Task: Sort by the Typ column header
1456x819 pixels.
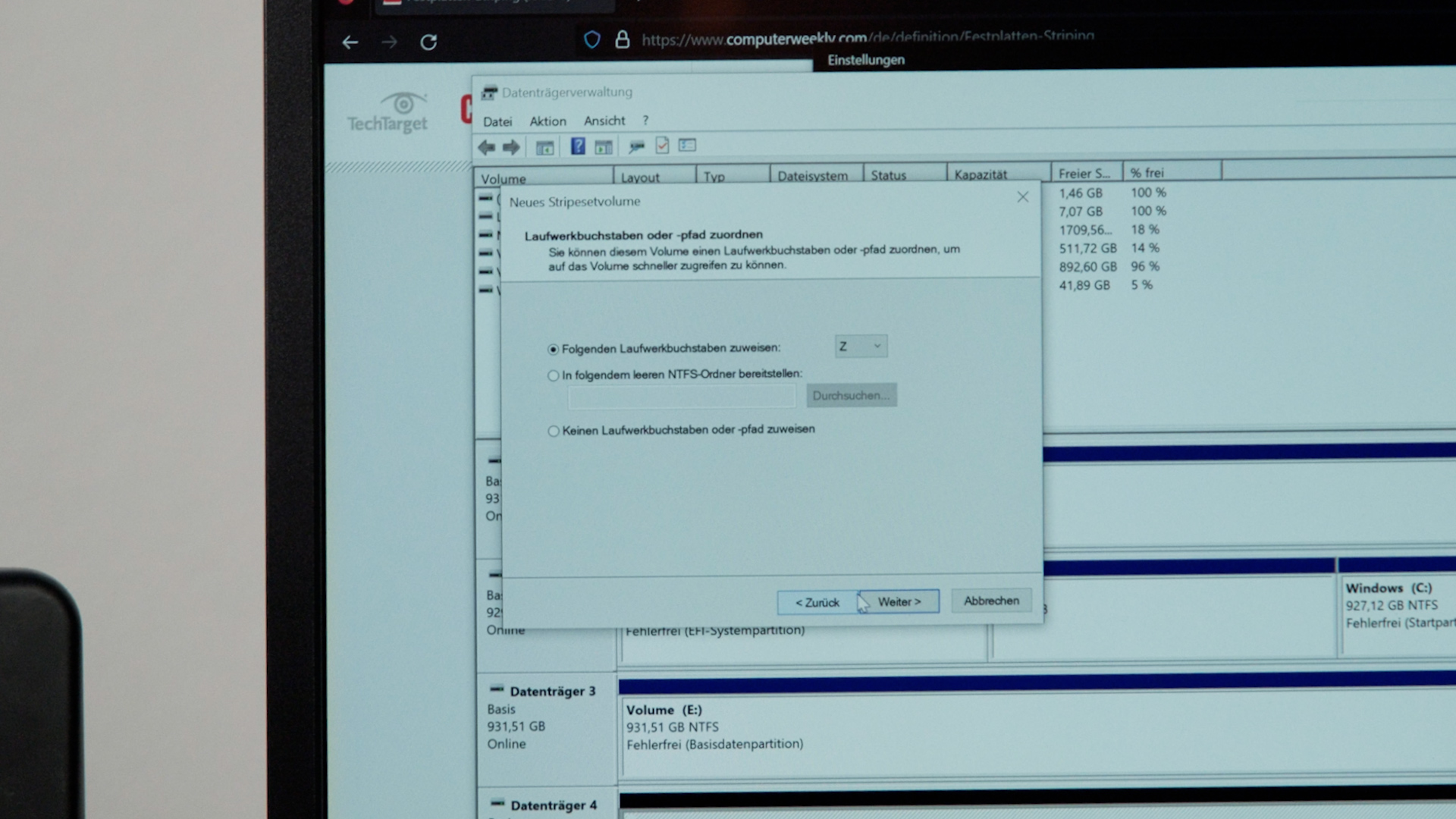Action: pyautogui.click(x=732, y=176)
